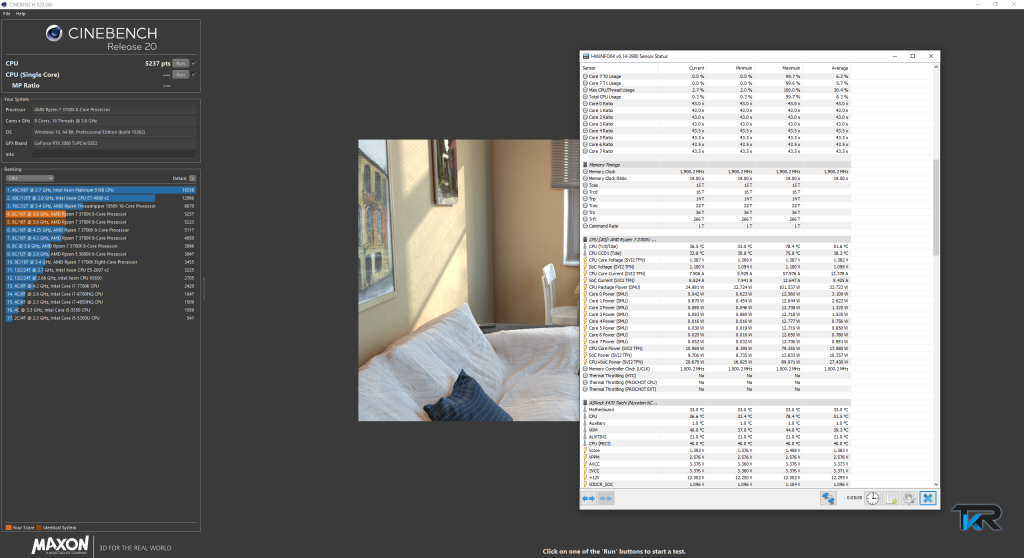Toggle the CPU (Single Core) test checkbox
Screen dimensions: 1024x558
(194, 74)
